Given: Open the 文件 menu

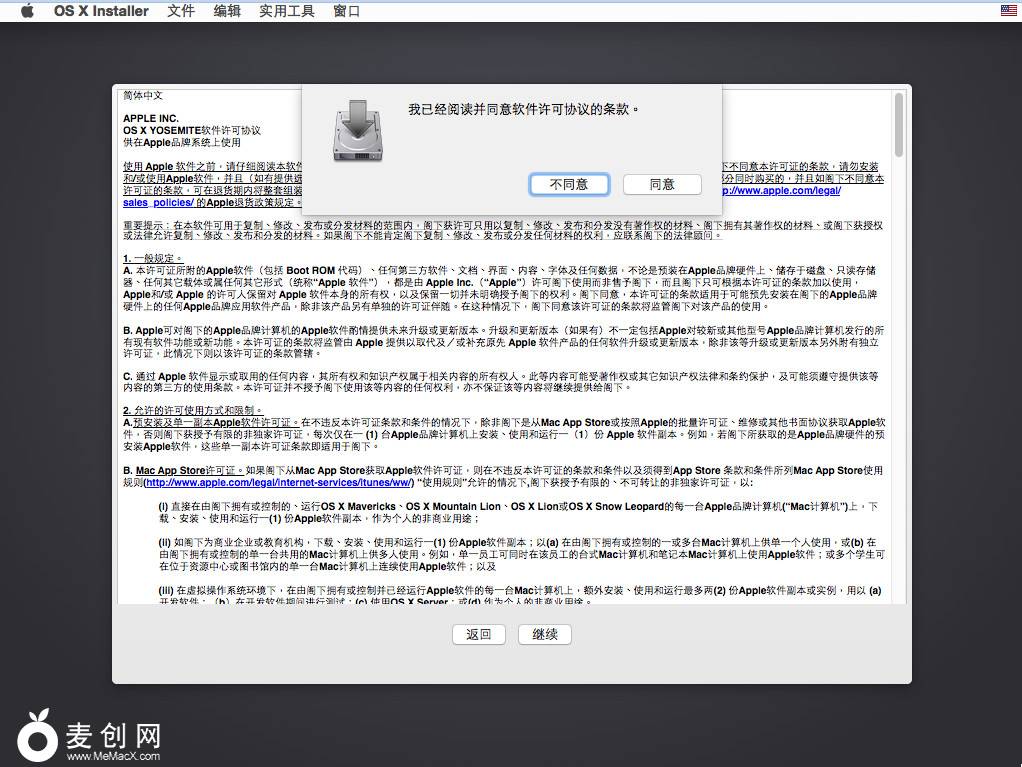Looking at the screenshot, I should (181, 11).
